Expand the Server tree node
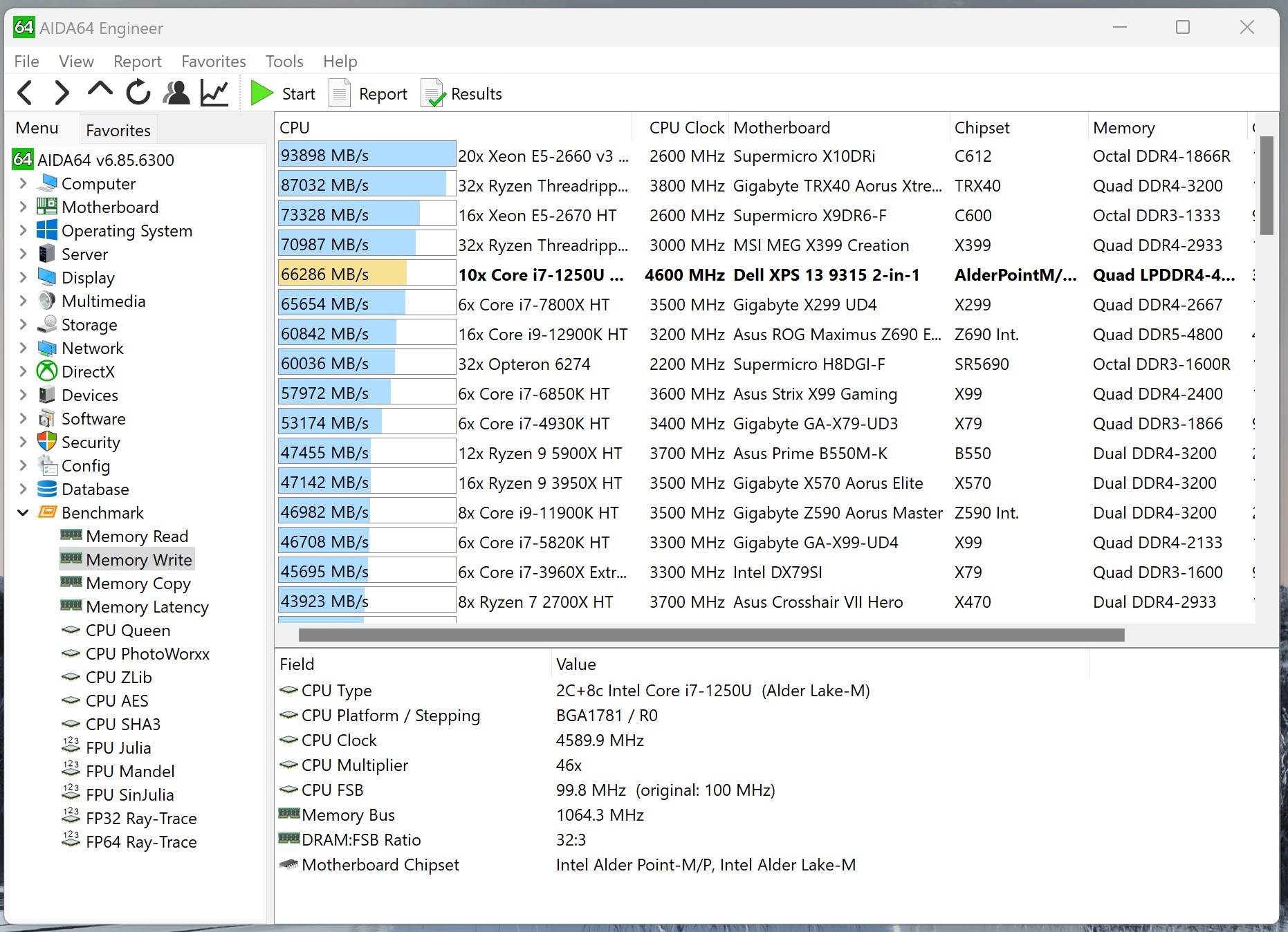The width and height of the screenshot is (1288, 932). tap(23, 254)
